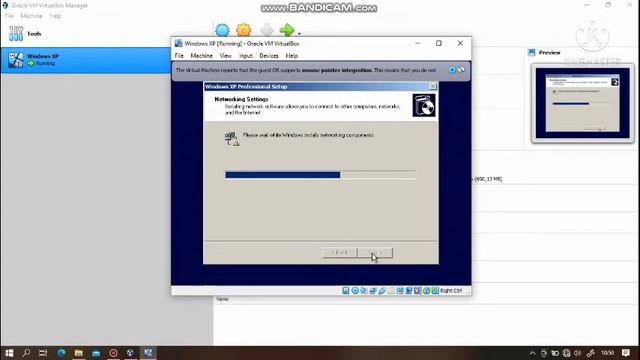Show hidden system tray icons
Screen dimensions: 640x360
pyautogui.click(x=532, y=353)
